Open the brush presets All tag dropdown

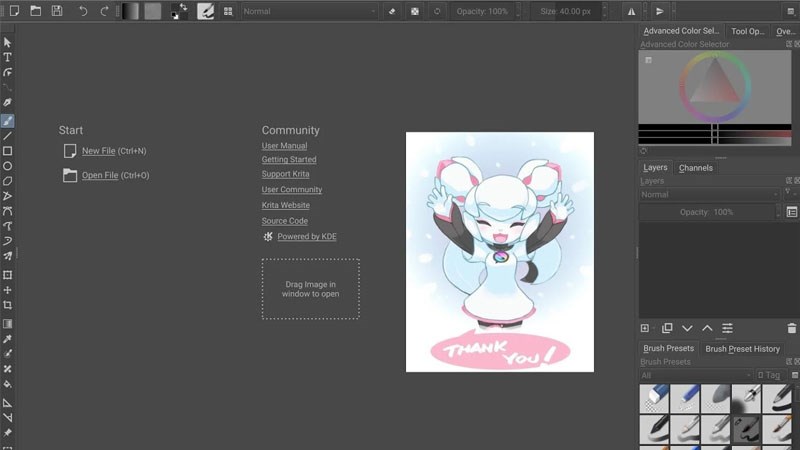point(694,375)
